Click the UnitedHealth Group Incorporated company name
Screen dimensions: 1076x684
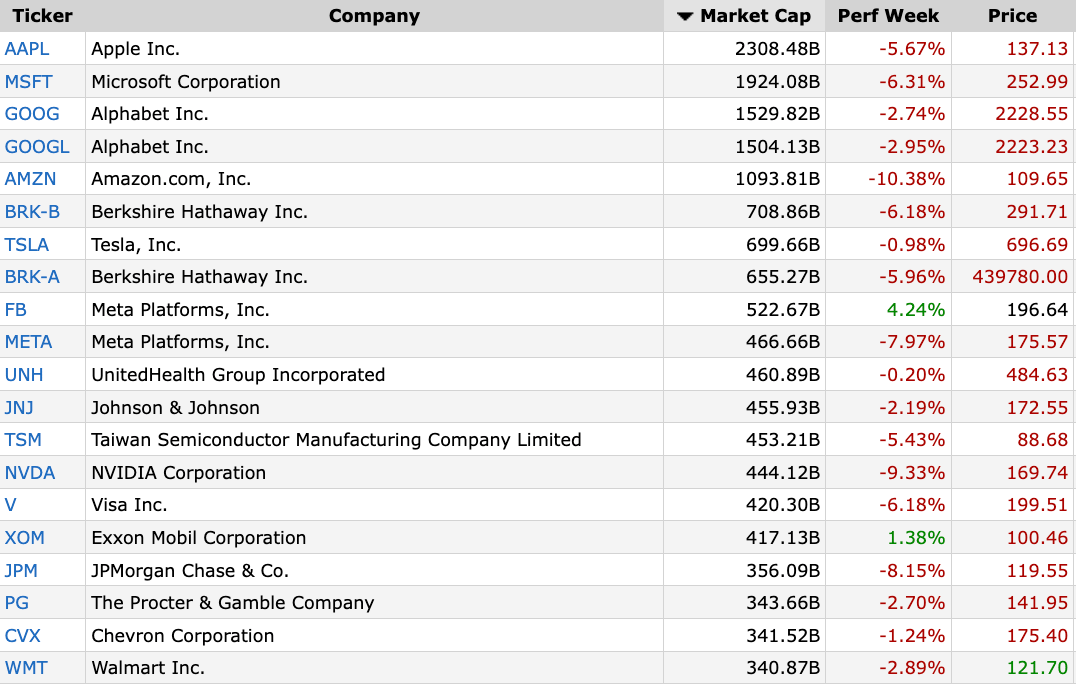(238, 375)
